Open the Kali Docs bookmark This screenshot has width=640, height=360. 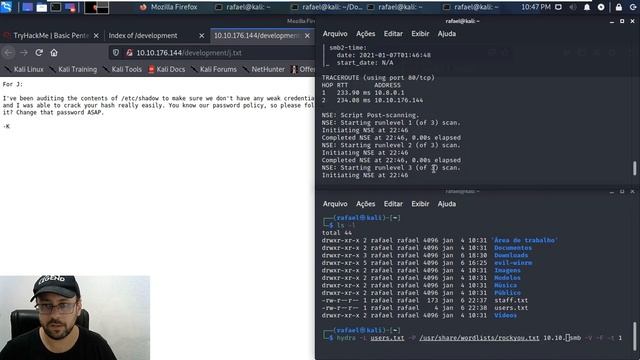pyautogui.click(x=167, y=69)
